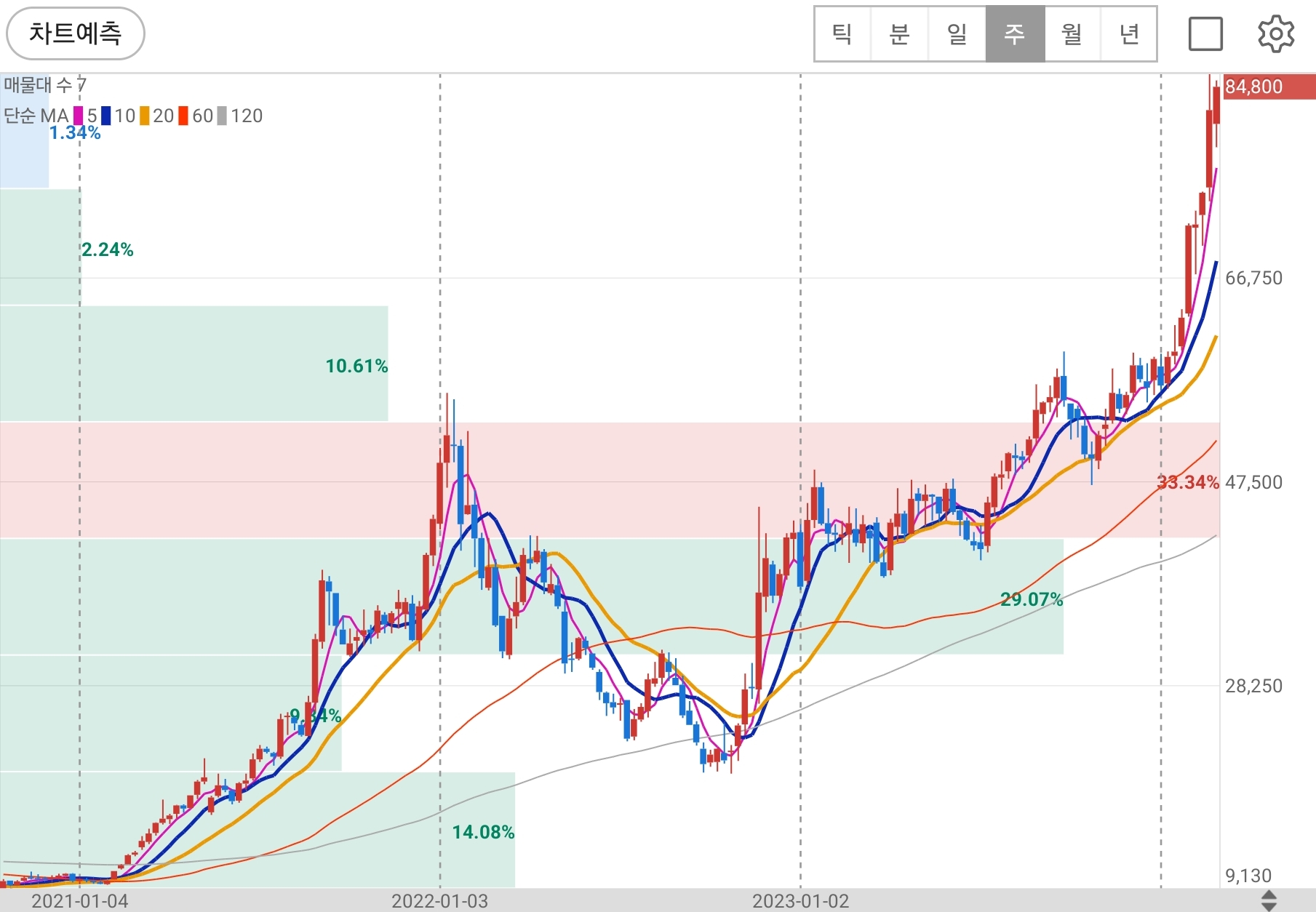Click the 매물대 수 7 label

point(45,85)
